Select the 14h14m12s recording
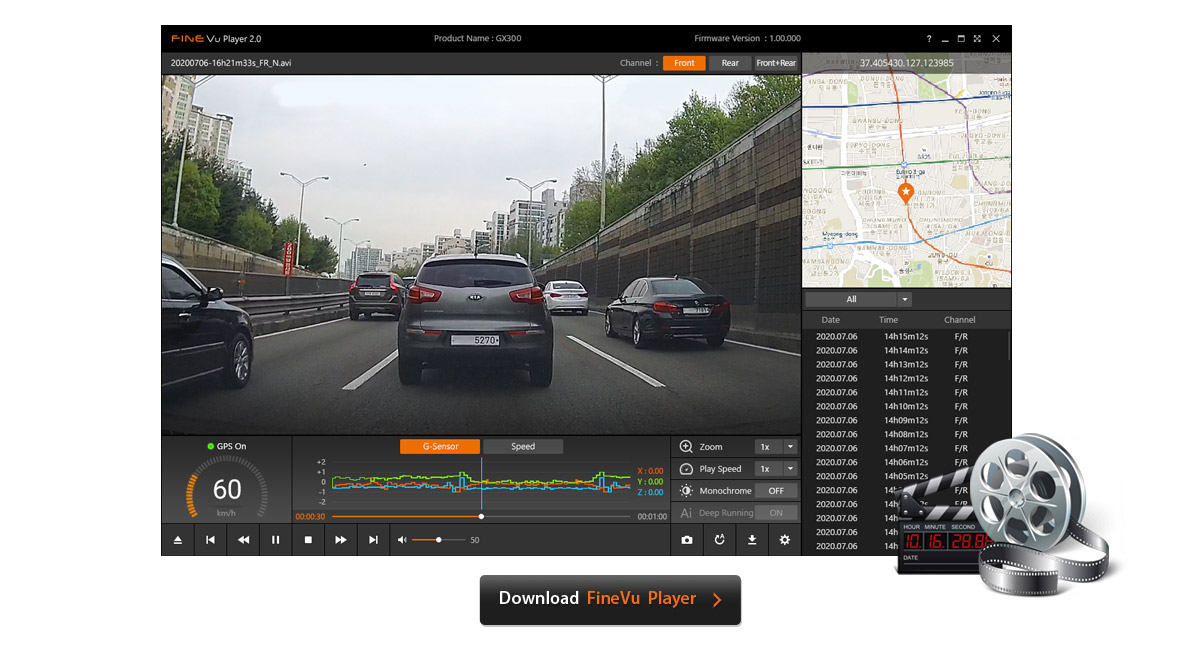Screen dimensions: 1177x660 906,351
